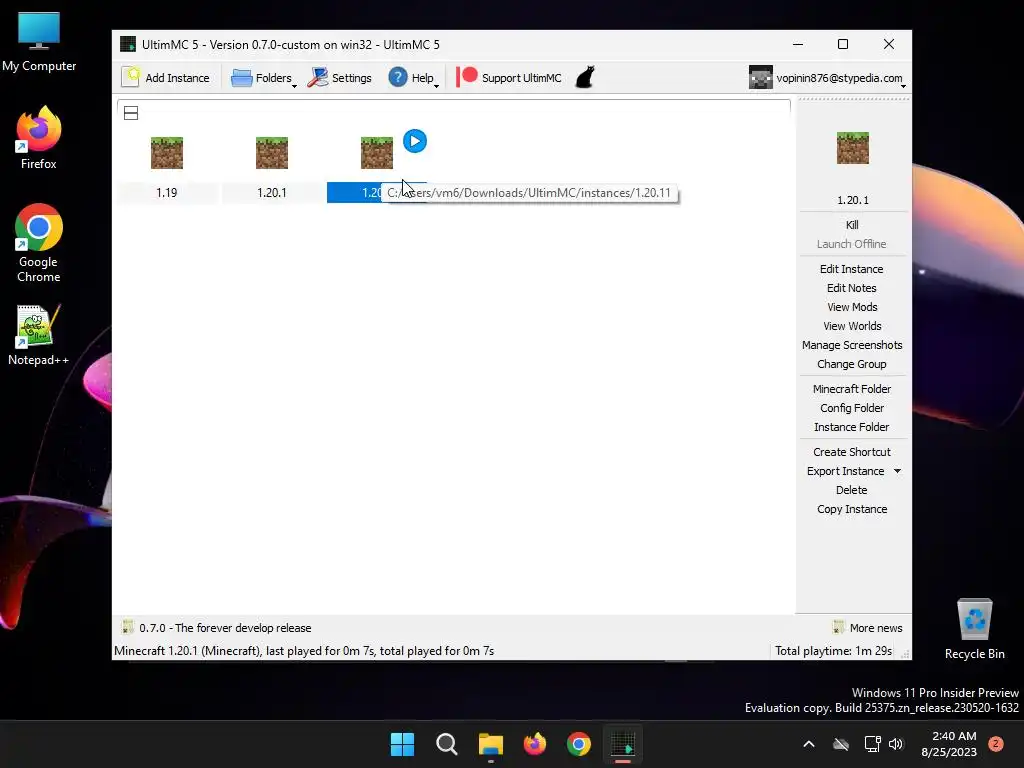1024x768 pixels.
Task: Click Delete in side panel
Action: (852, 490)
